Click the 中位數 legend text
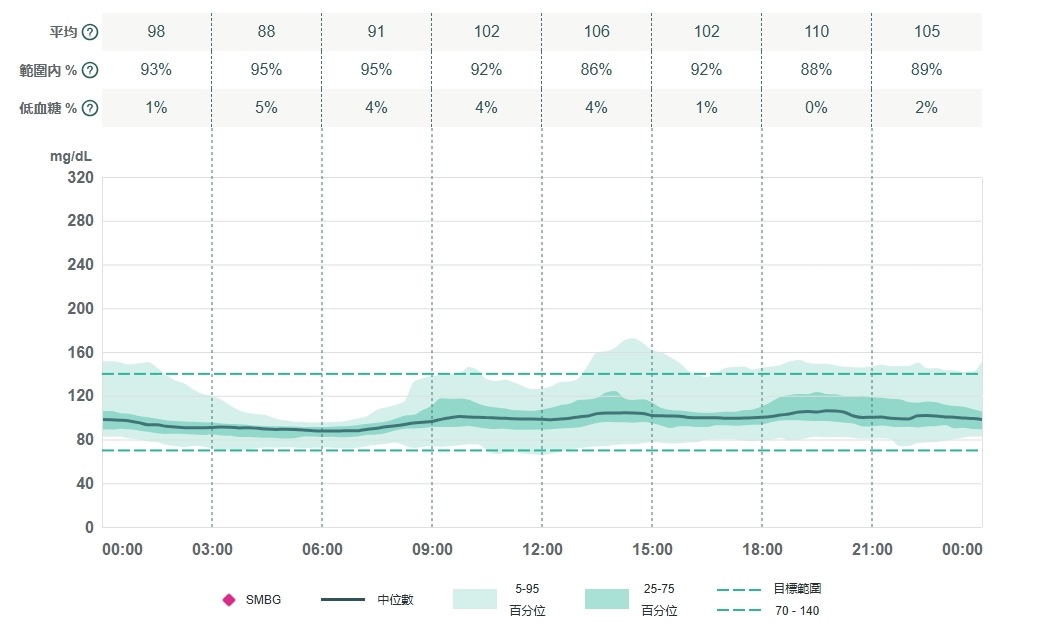The width and height of the screenshot is (1056, 635). pos(396,600)
